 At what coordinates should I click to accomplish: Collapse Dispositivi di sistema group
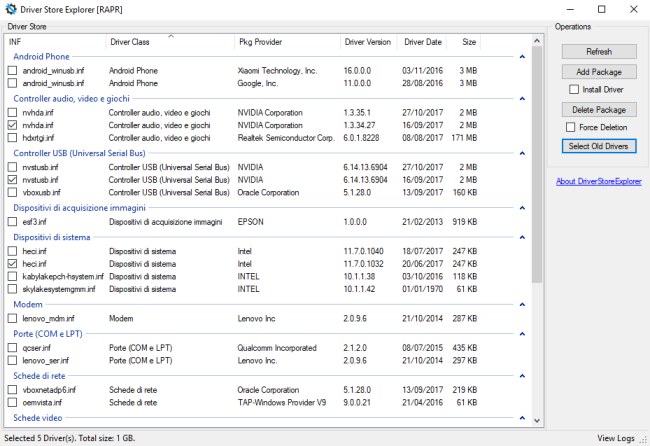tap(522, 237)
